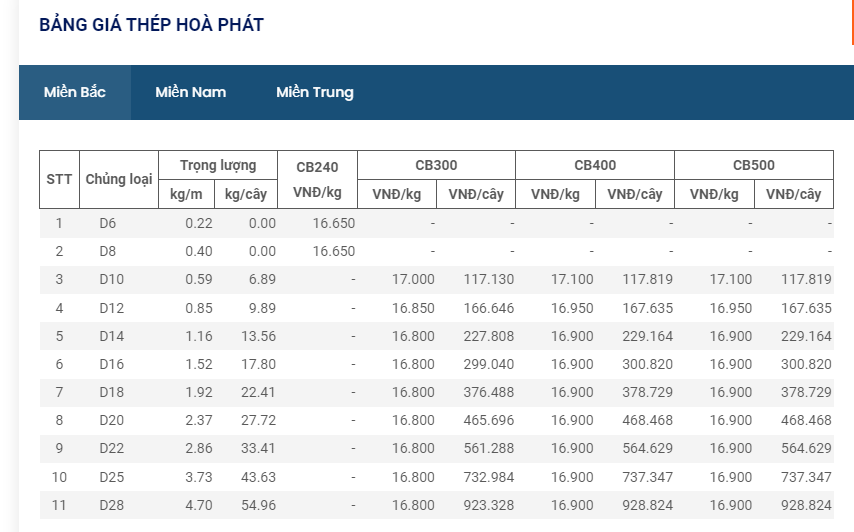
Task: Click the 376.488 price cell
Action: (489, 392)
